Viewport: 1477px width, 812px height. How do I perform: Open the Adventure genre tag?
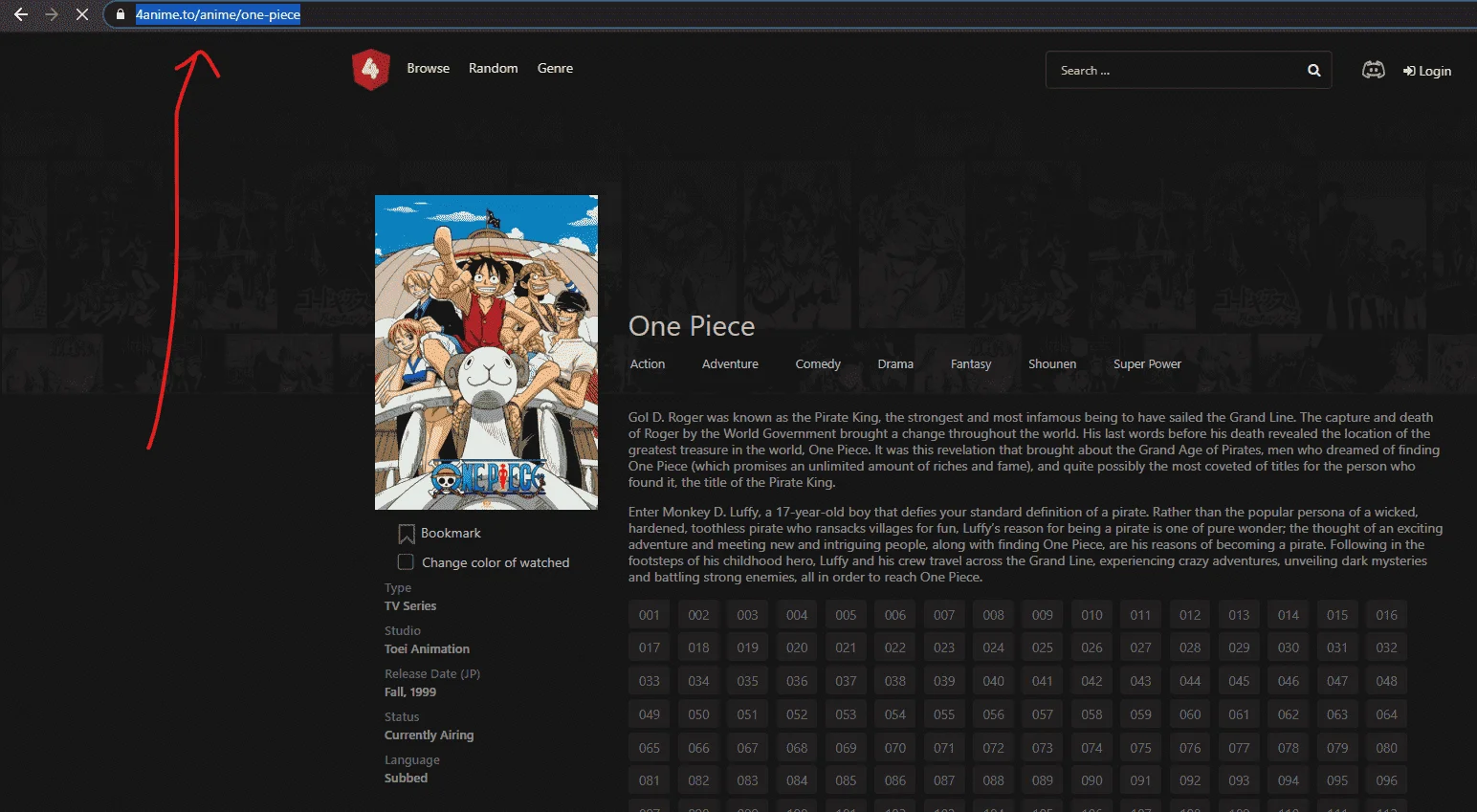[x=730, y=363]
